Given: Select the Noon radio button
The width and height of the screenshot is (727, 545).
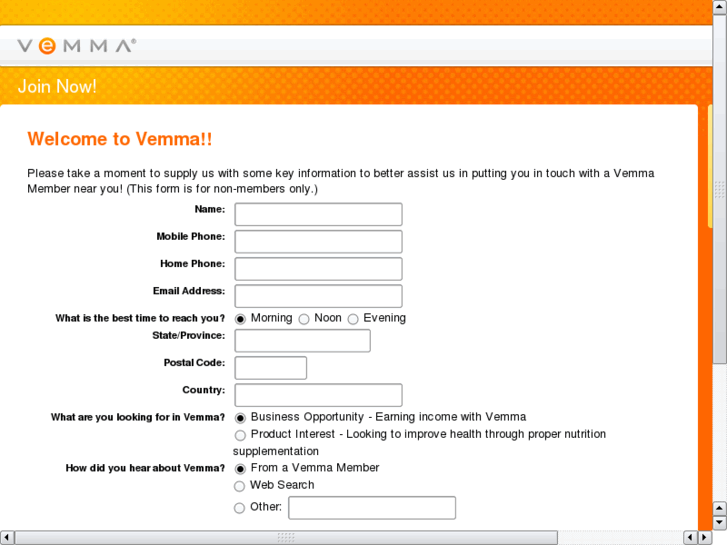Looking at the screenshot, I should [304, 319].
